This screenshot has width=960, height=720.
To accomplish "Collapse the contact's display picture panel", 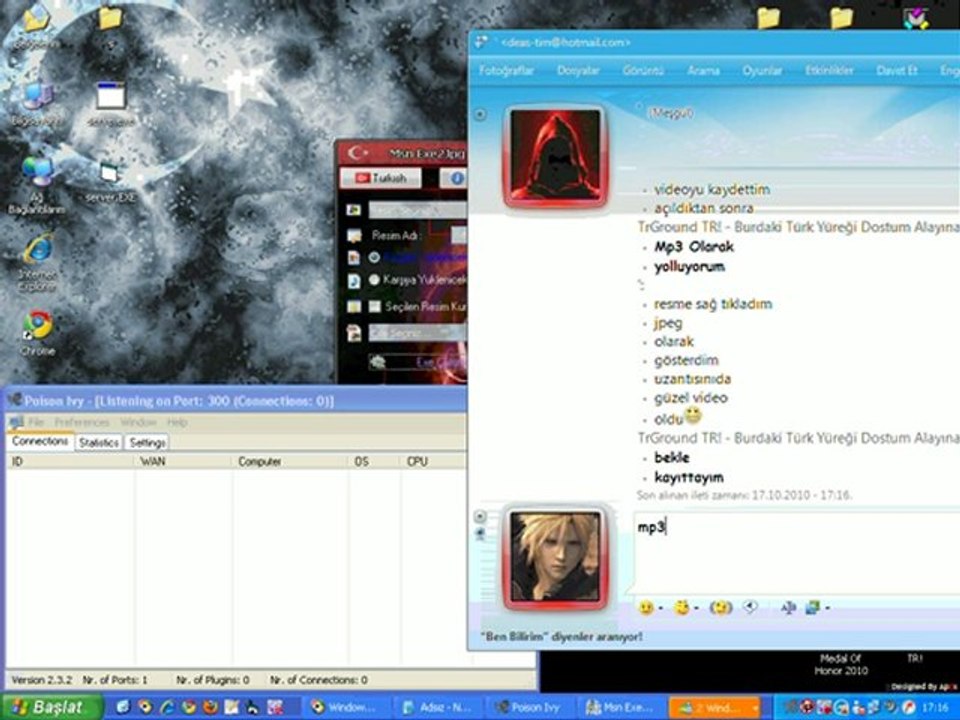I will [480, 115].
